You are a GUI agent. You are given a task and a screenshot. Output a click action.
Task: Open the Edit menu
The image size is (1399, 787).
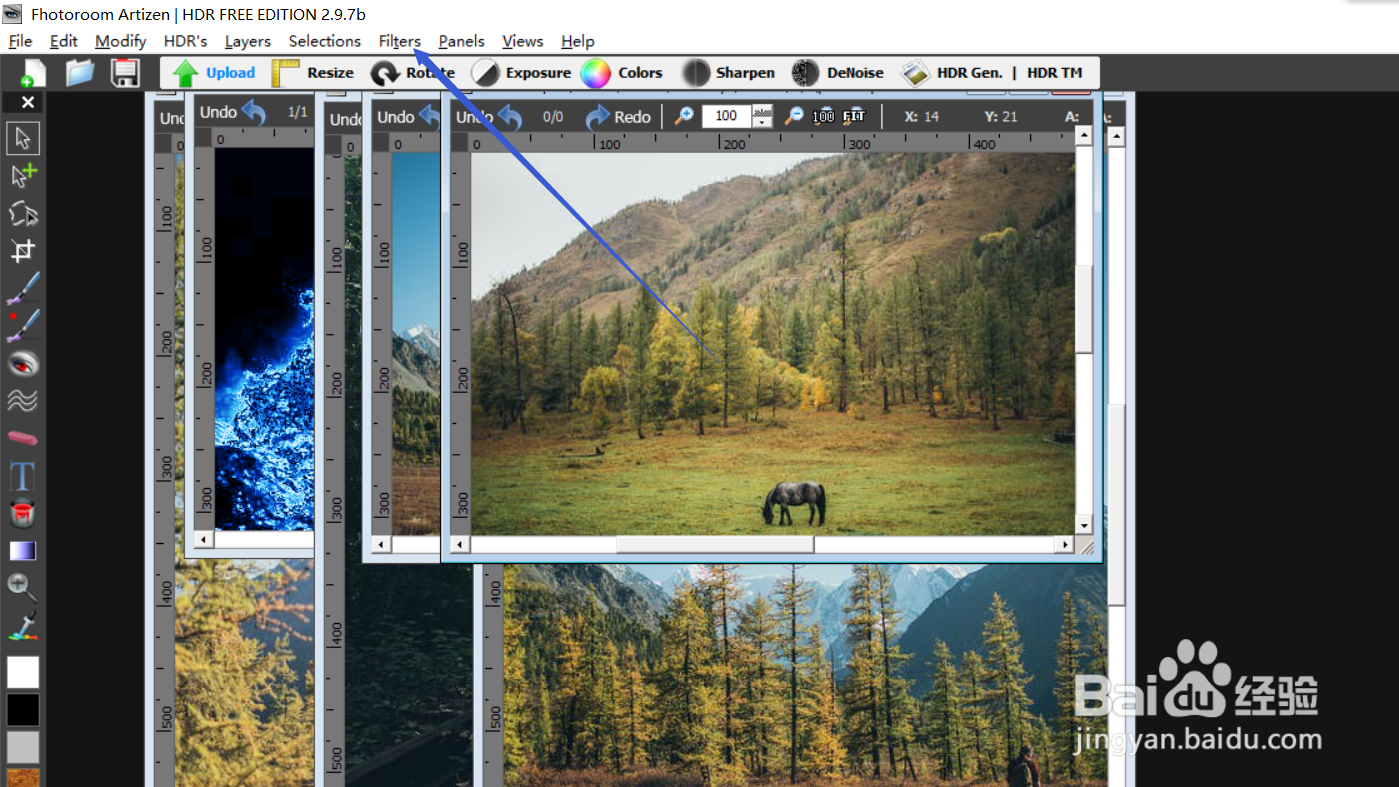click(64, 41)
